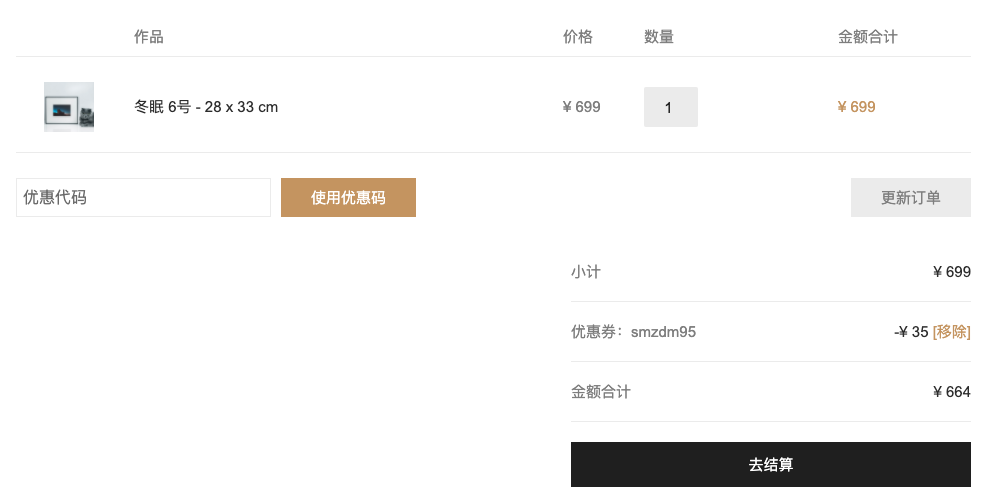Screen dimensions: 989x498
Task: Select the orange ¥699 line total
Action: (x=857, y=107)
